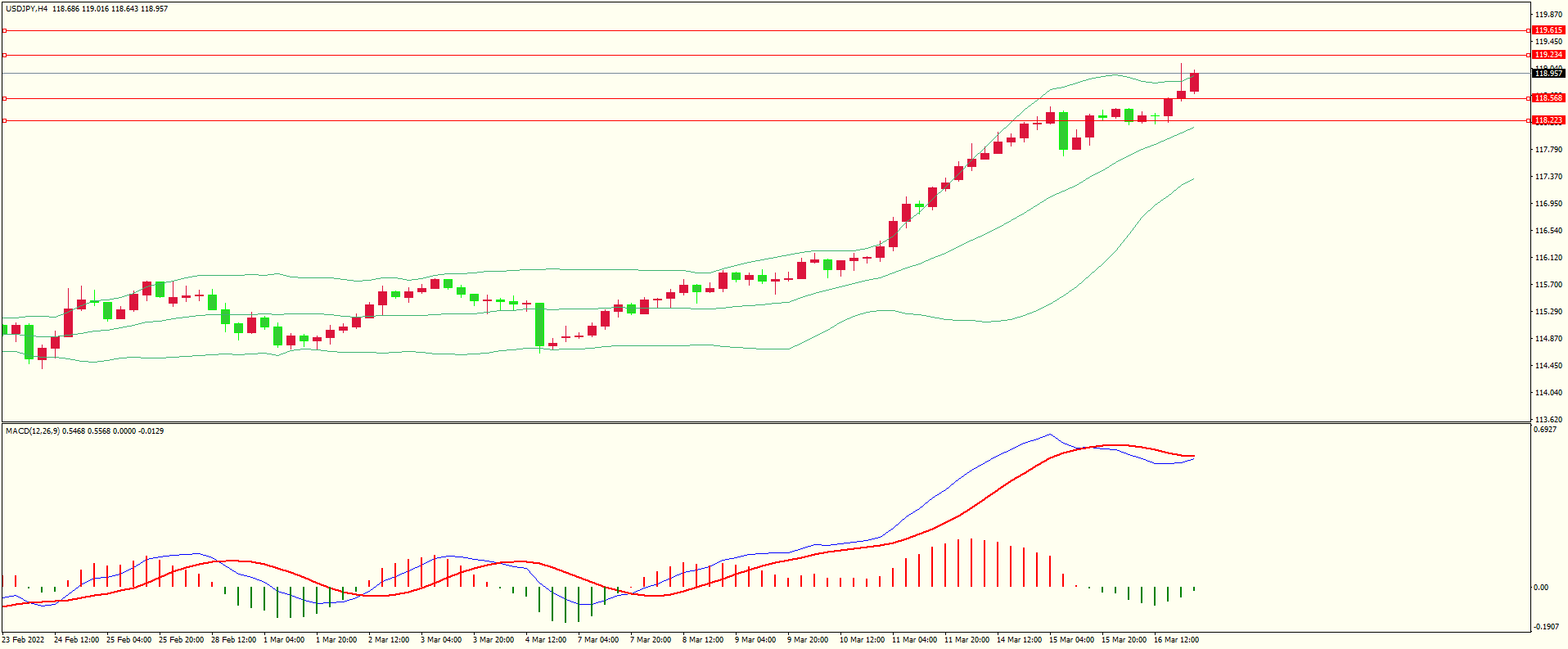This screenshot has height=649, width=1568.
Task: Click the 1 Mar 20:00 time label
Action: (x=336, y=640)
